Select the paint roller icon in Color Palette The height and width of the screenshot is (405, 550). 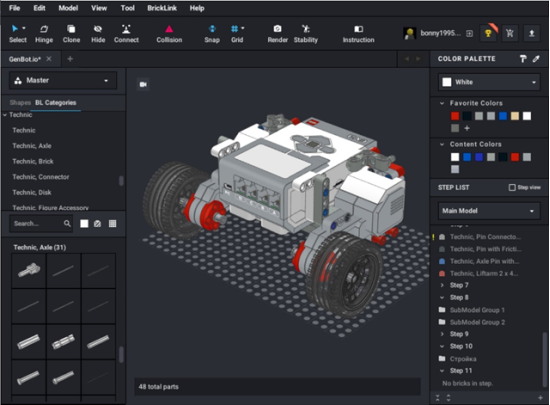pyautogui.click(x=523, y=59)
